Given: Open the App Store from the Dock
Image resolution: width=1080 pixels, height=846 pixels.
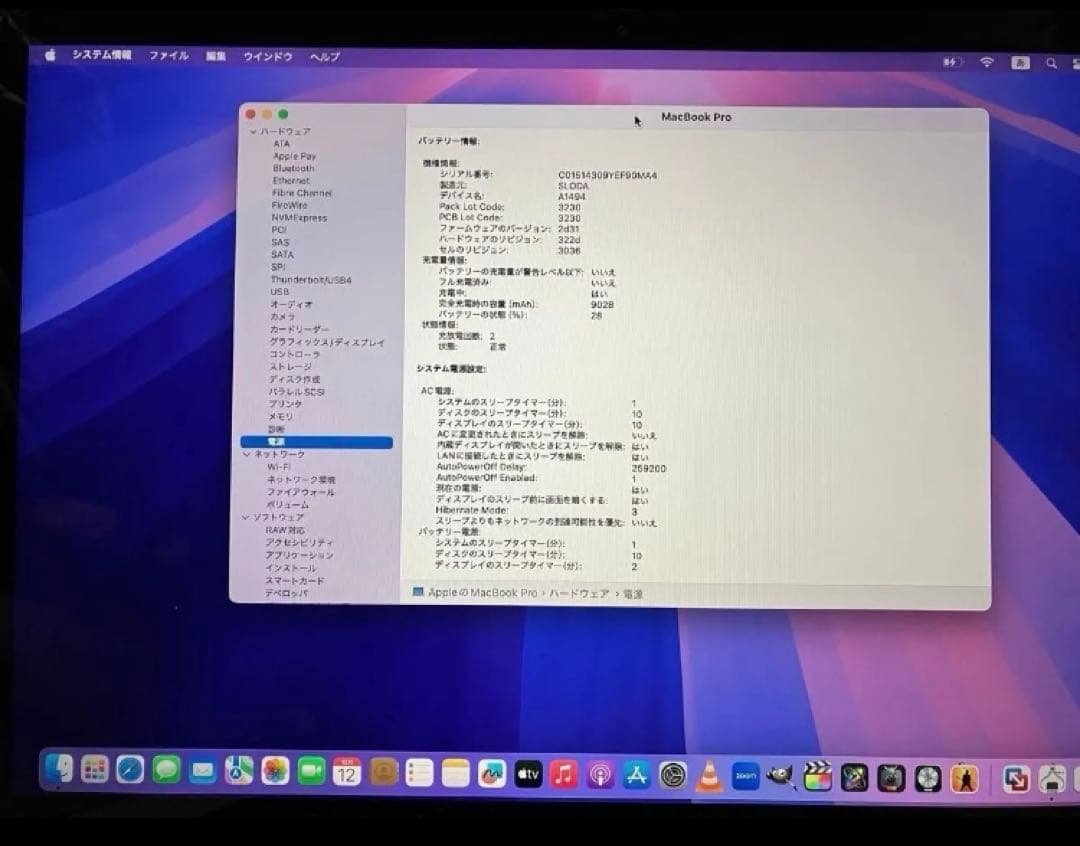Looking at the screenshot, I should pos(637,775).
